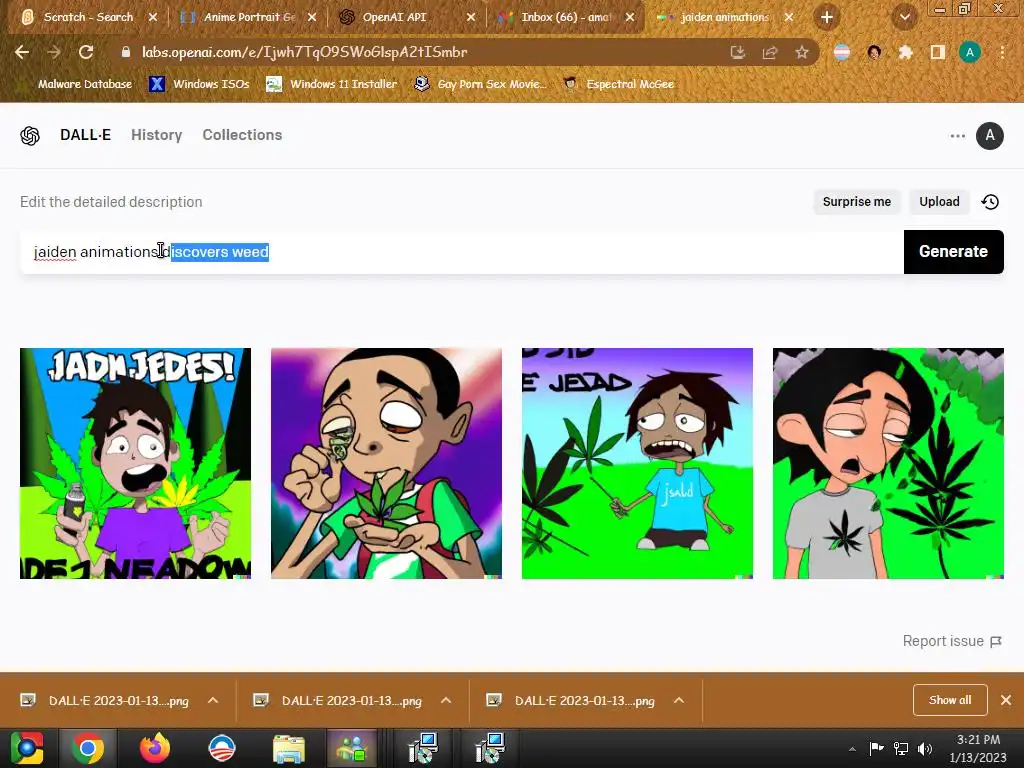
Task: Click Show all downloads
Action: (x=950, y=700)
